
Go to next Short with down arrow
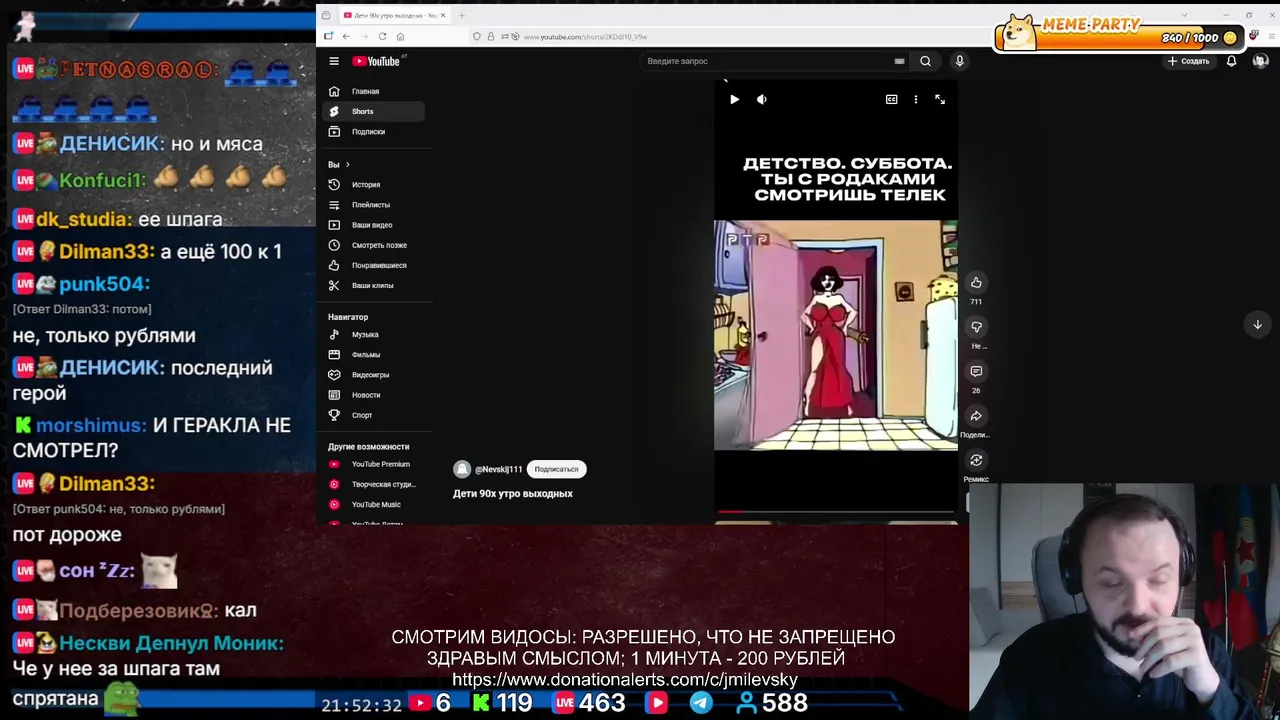point(1257,324)
